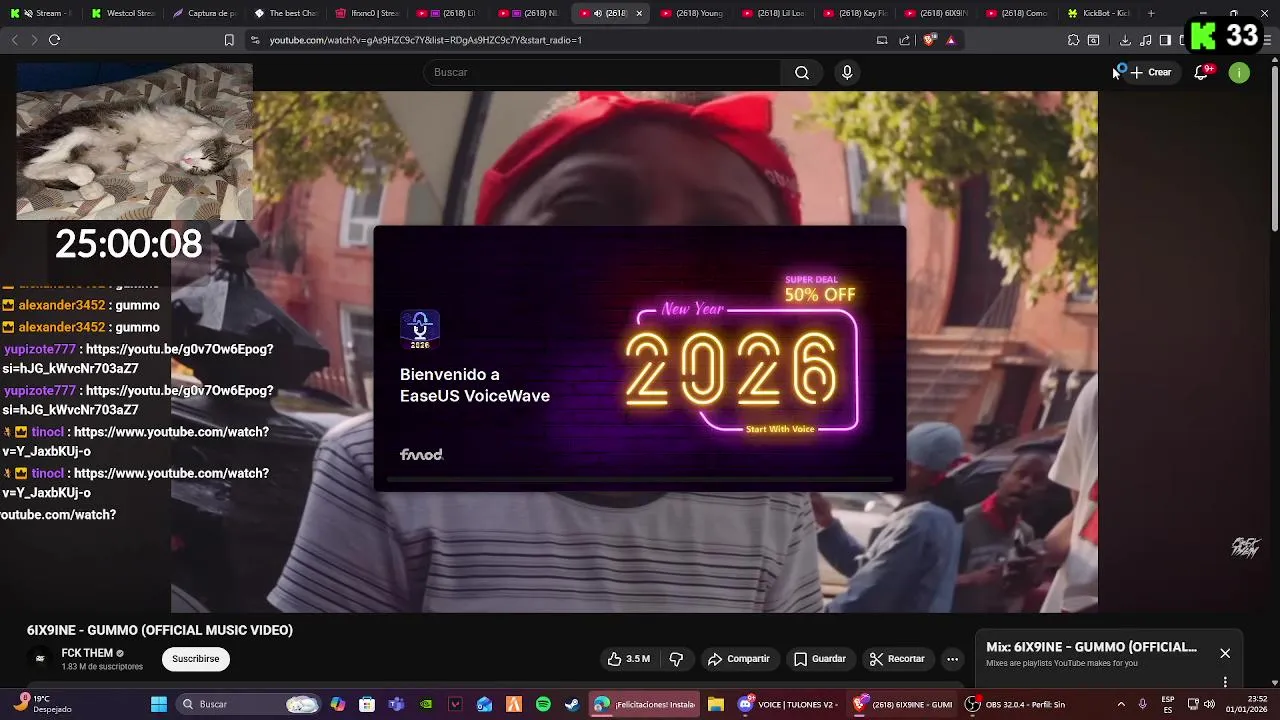The height and width of the screenshot is (720, 1280).
Task: Open Copilot icon in the taskbar
Action: pyautogui.click(x=338, y=704)
